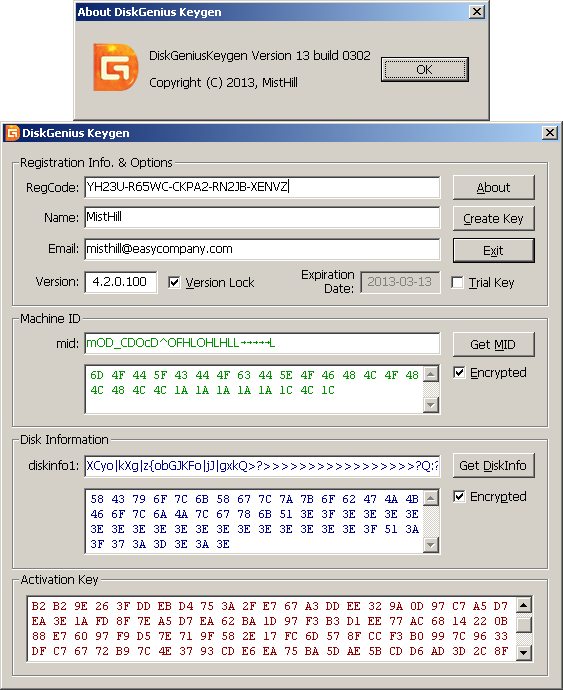Click Machine ID hex box scroll down arrow
Screen dimensions: 563x690
[431, 405]
